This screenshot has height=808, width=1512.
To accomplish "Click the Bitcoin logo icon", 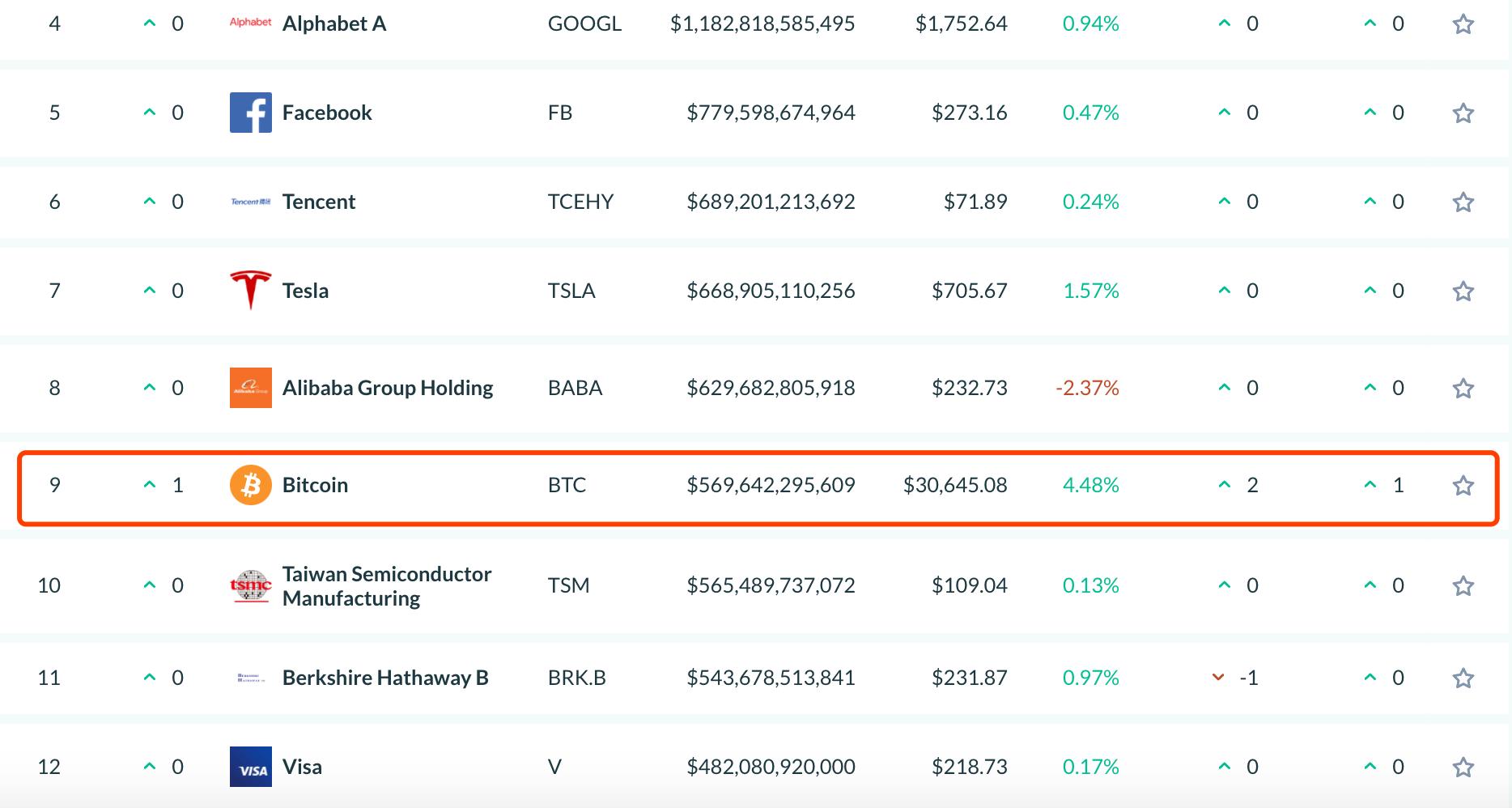I will coord(251,485).
